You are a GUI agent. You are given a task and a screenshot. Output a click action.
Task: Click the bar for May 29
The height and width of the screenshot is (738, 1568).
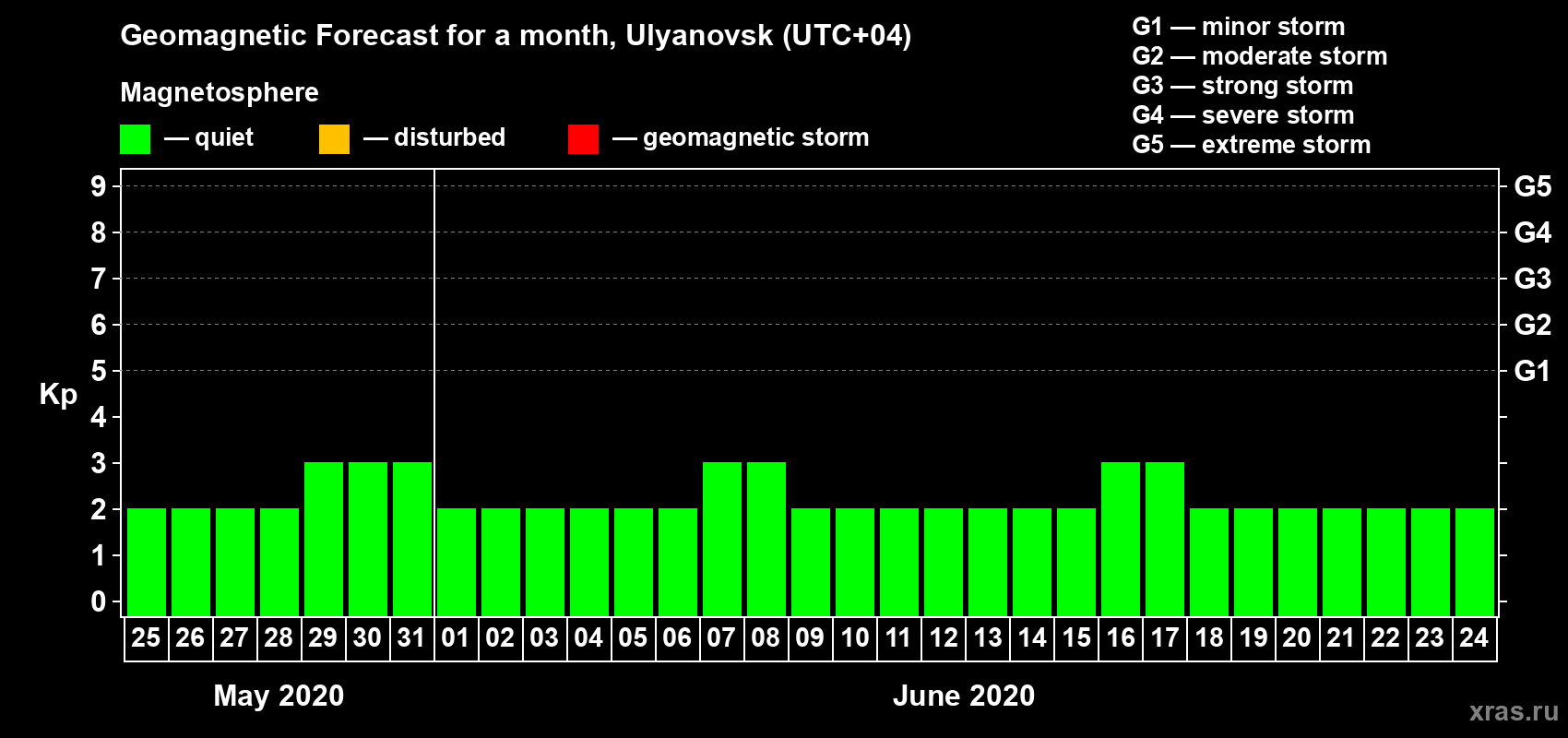tap(324, 539)
